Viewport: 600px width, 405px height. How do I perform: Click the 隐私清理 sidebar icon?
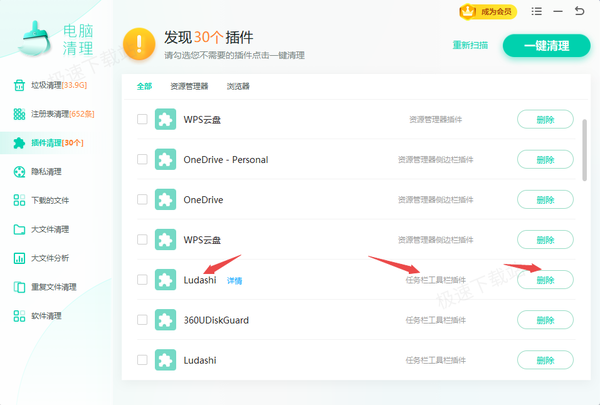pyautogui.click(x=19, y=171)
